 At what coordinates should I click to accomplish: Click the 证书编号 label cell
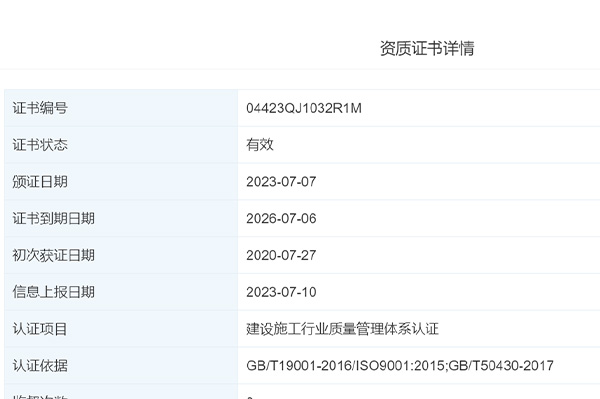[121, 108]
